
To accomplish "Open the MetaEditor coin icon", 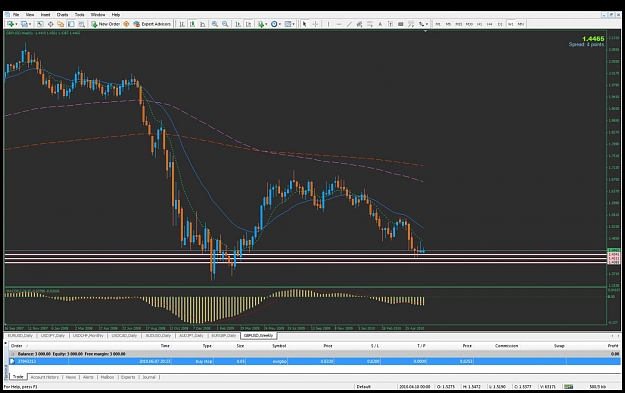I will coord(126,24).
